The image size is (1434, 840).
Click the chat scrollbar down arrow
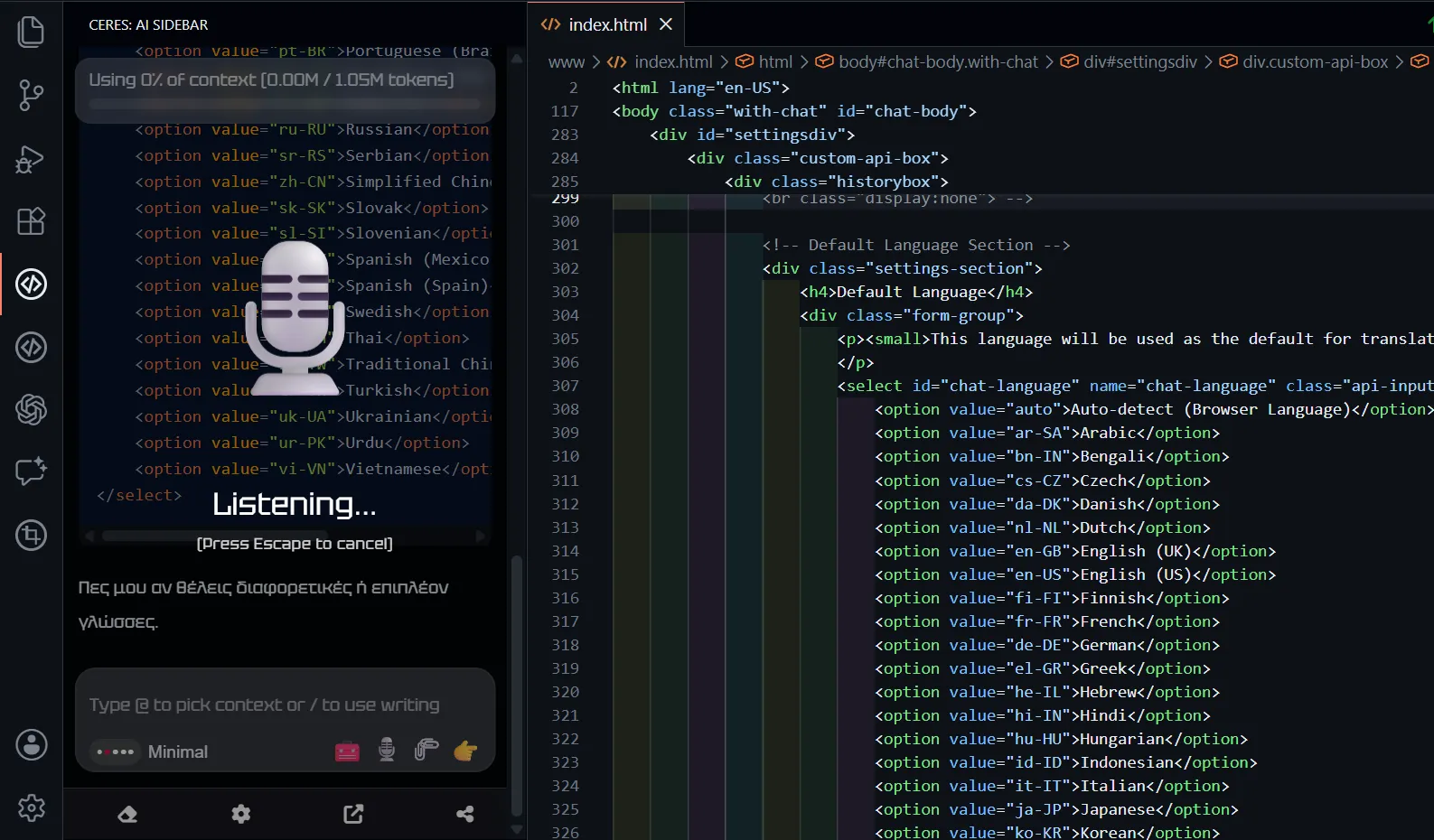(517, 828)
